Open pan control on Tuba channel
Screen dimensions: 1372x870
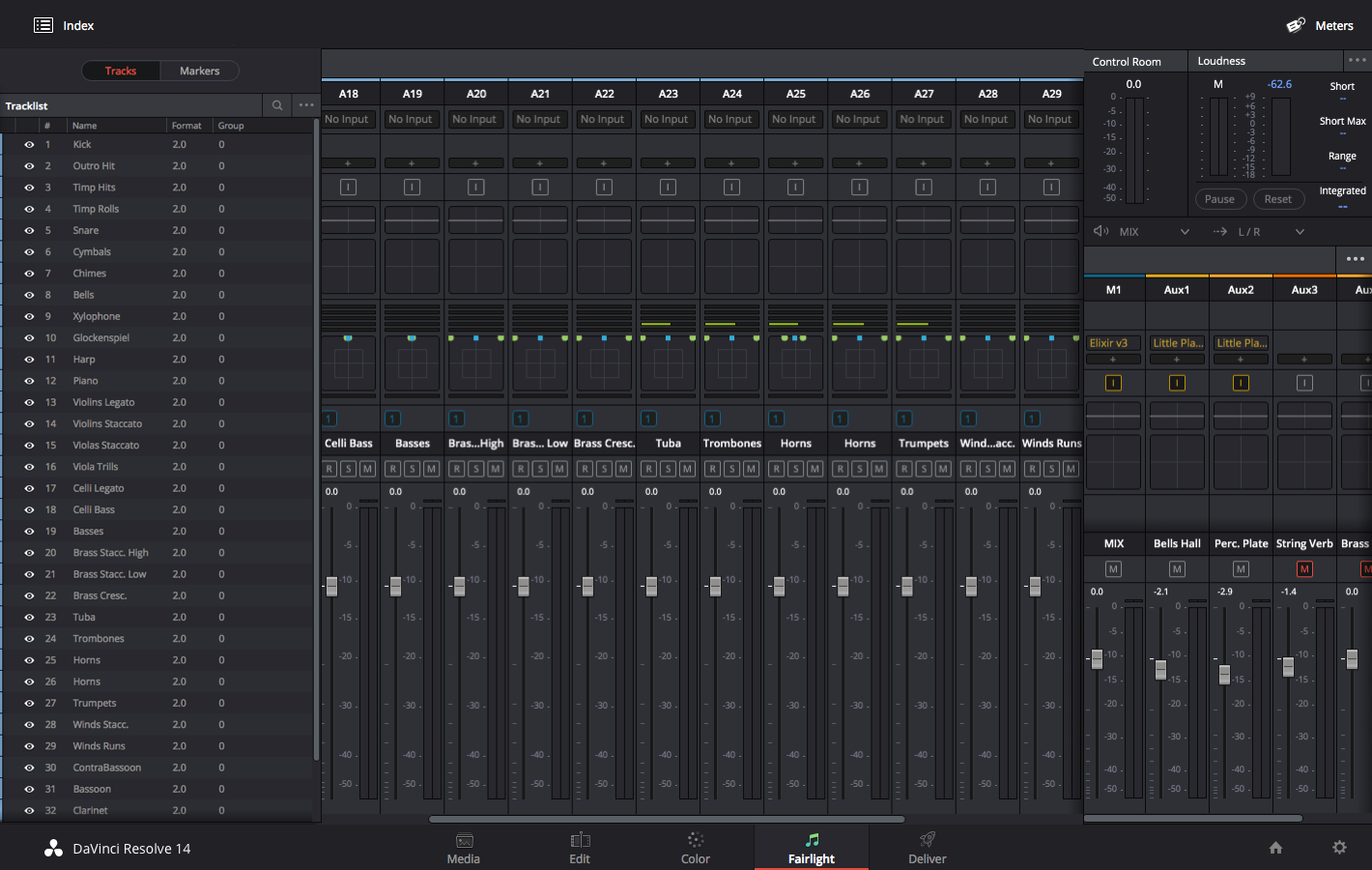pyautogui.click(x=668, y=363)
